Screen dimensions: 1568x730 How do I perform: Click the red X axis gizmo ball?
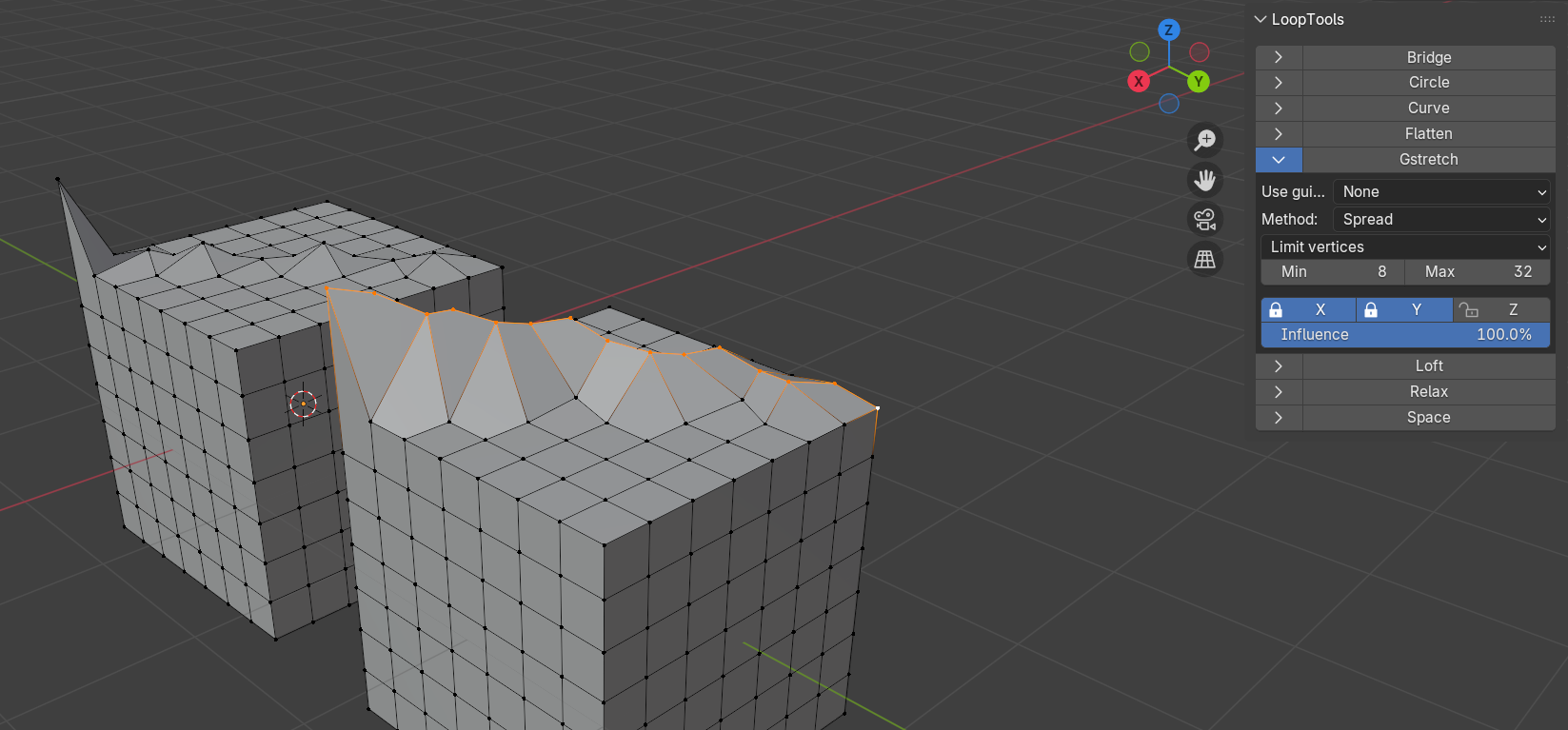1139,81
